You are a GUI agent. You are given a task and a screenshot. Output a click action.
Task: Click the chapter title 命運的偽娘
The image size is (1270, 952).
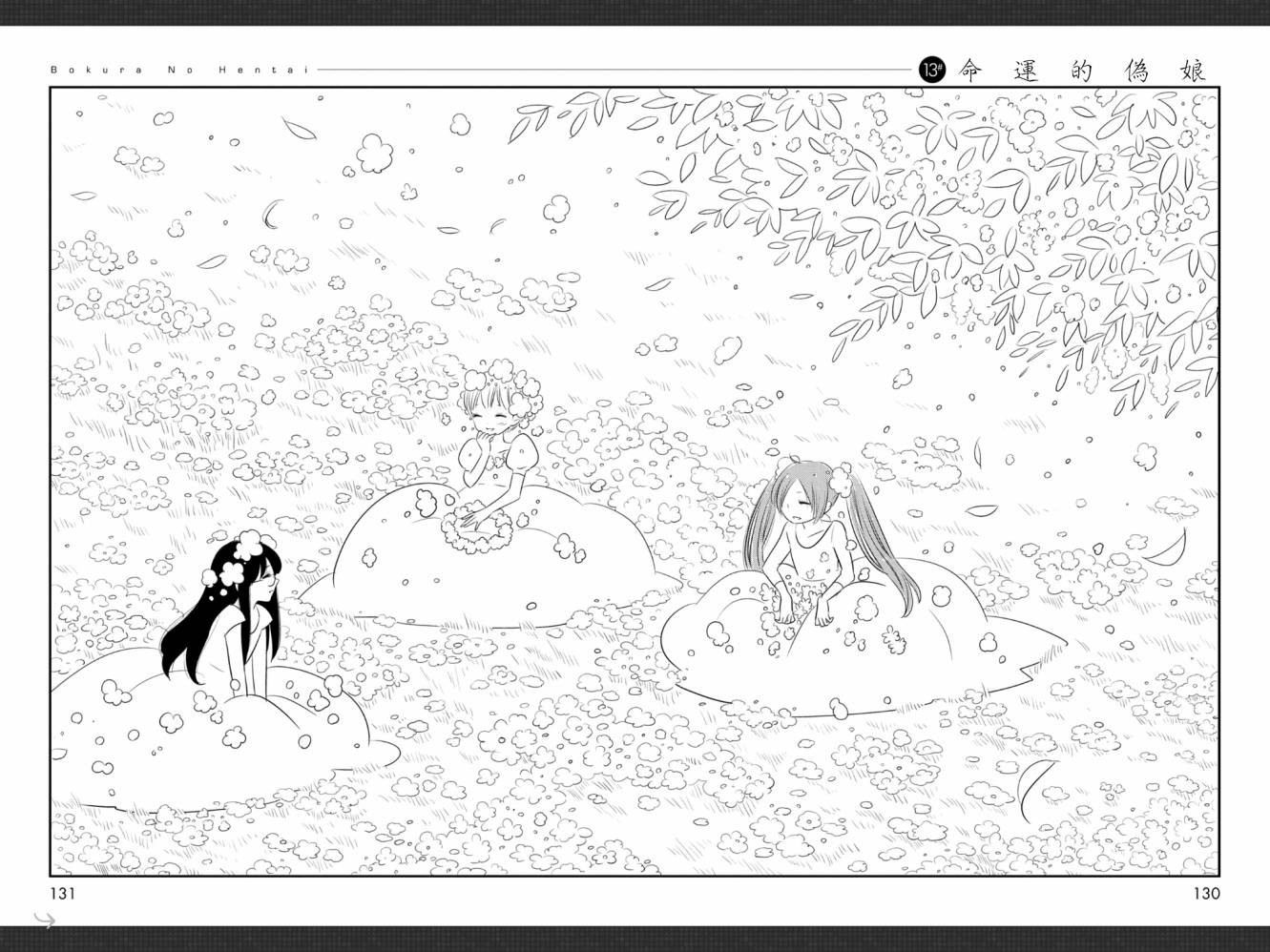point(1081,71)
